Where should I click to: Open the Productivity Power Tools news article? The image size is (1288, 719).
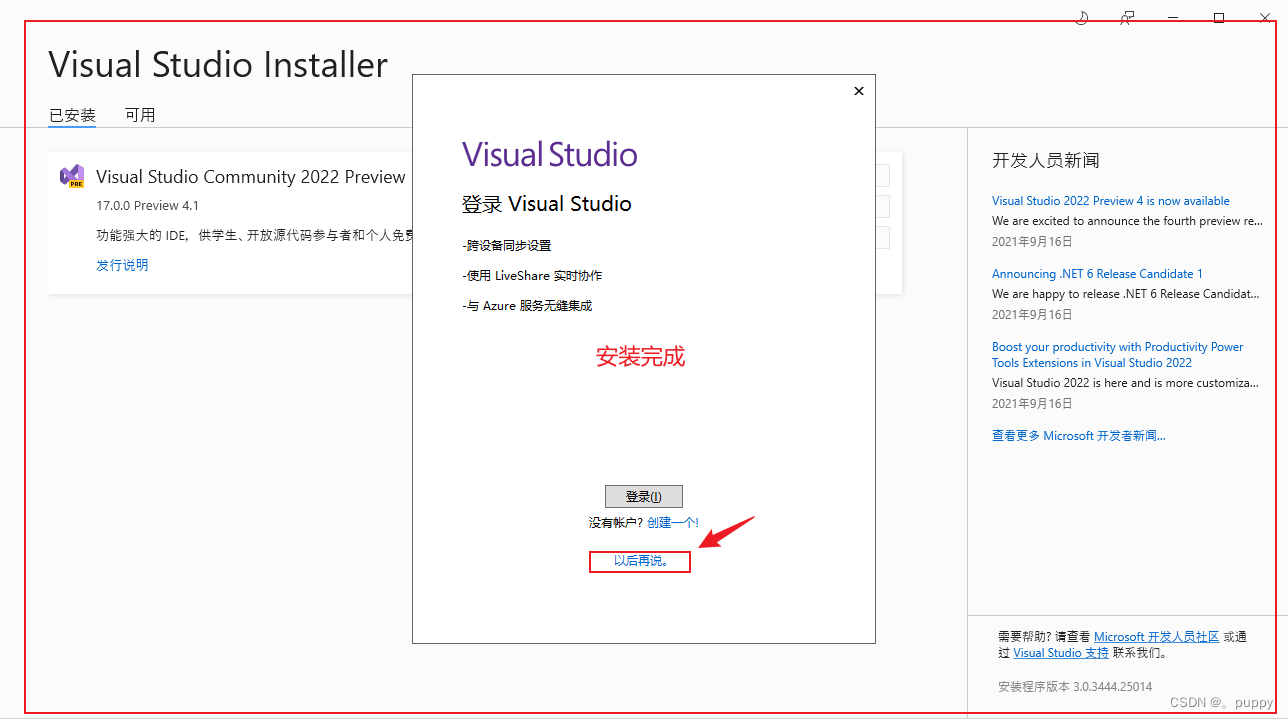[1117, 354]
